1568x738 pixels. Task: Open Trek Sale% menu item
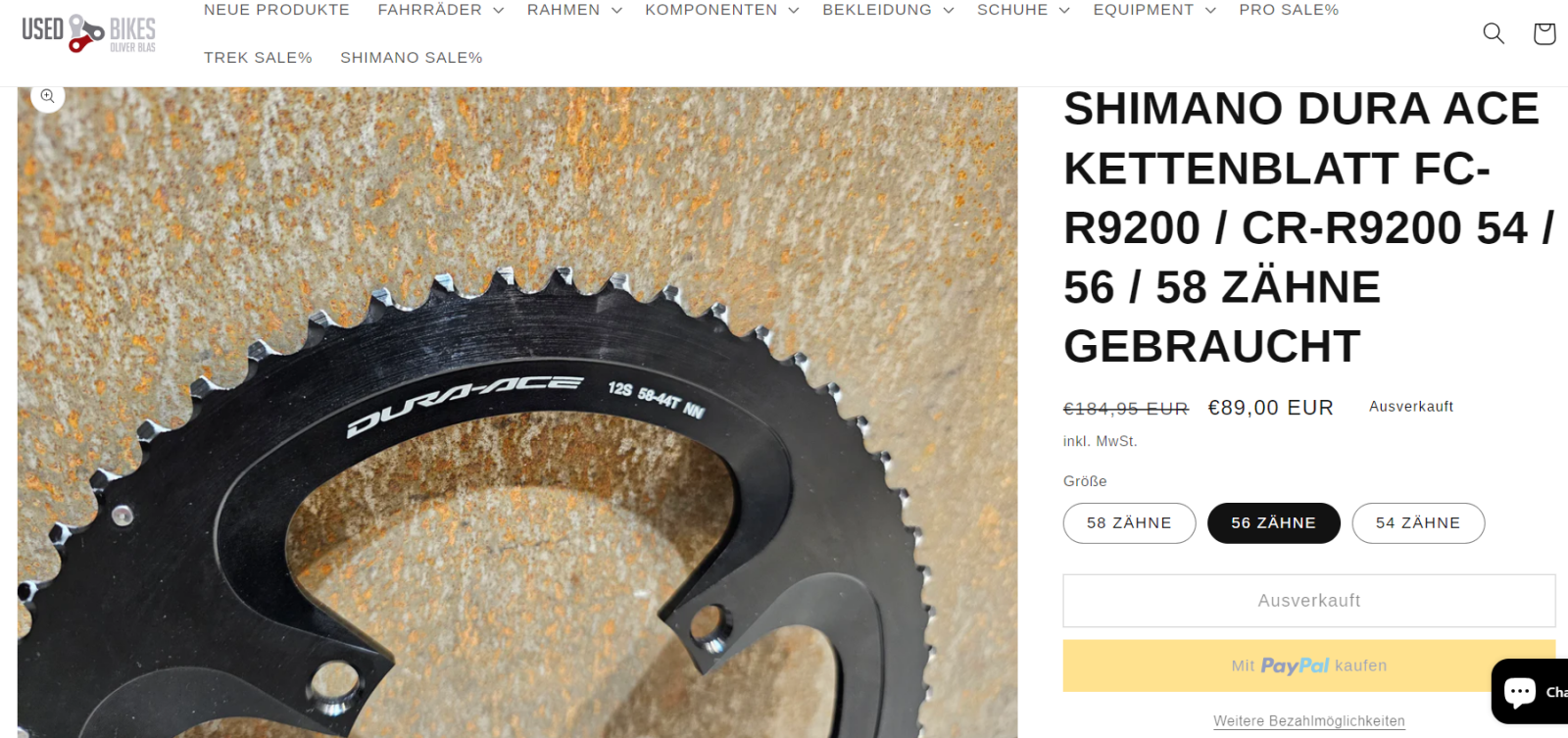click(258, 58)
